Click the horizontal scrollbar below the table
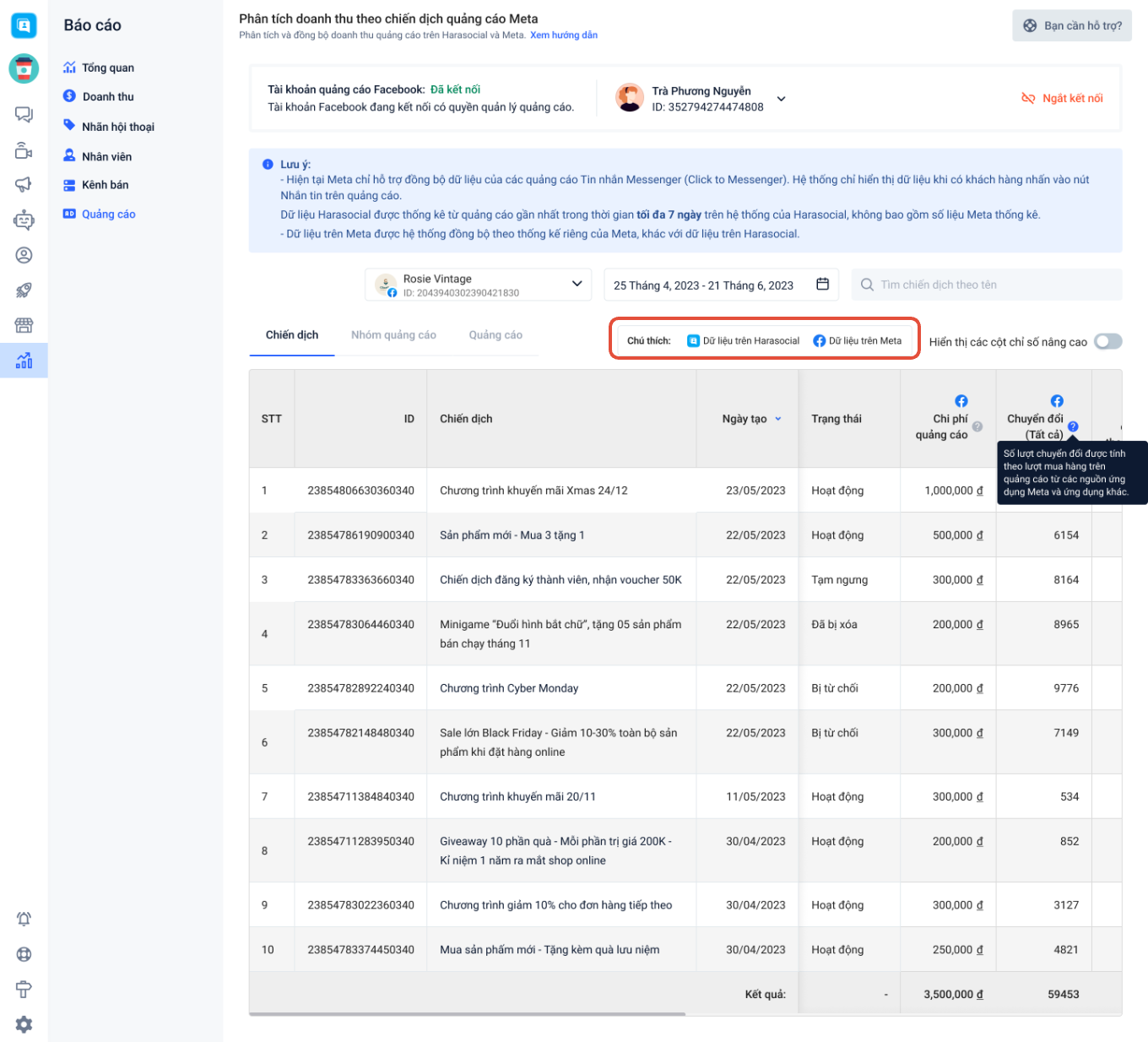The image size is (1148, 1042). [x=468, y=1013]
